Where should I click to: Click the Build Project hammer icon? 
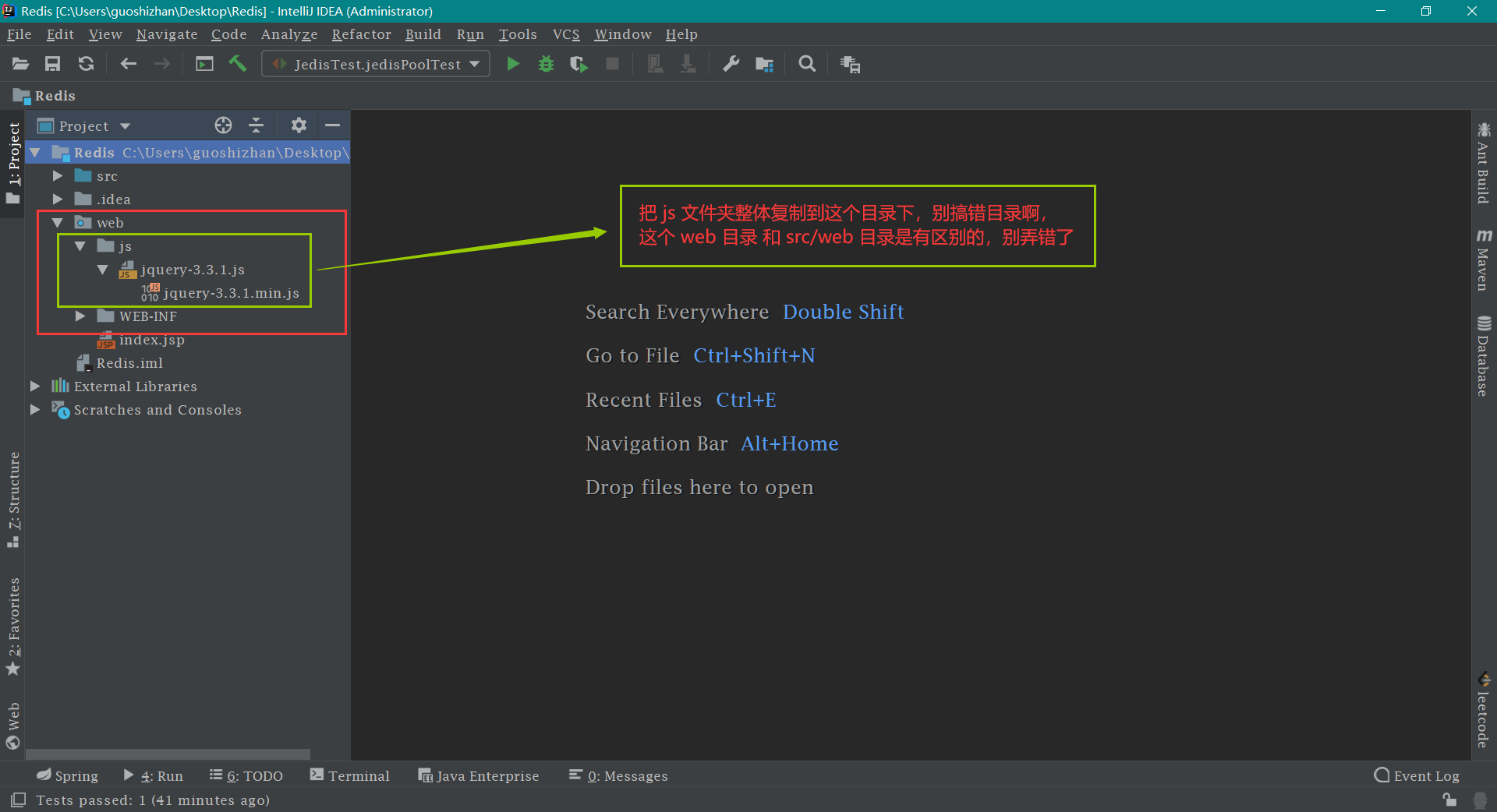click(x=238, y=64)
